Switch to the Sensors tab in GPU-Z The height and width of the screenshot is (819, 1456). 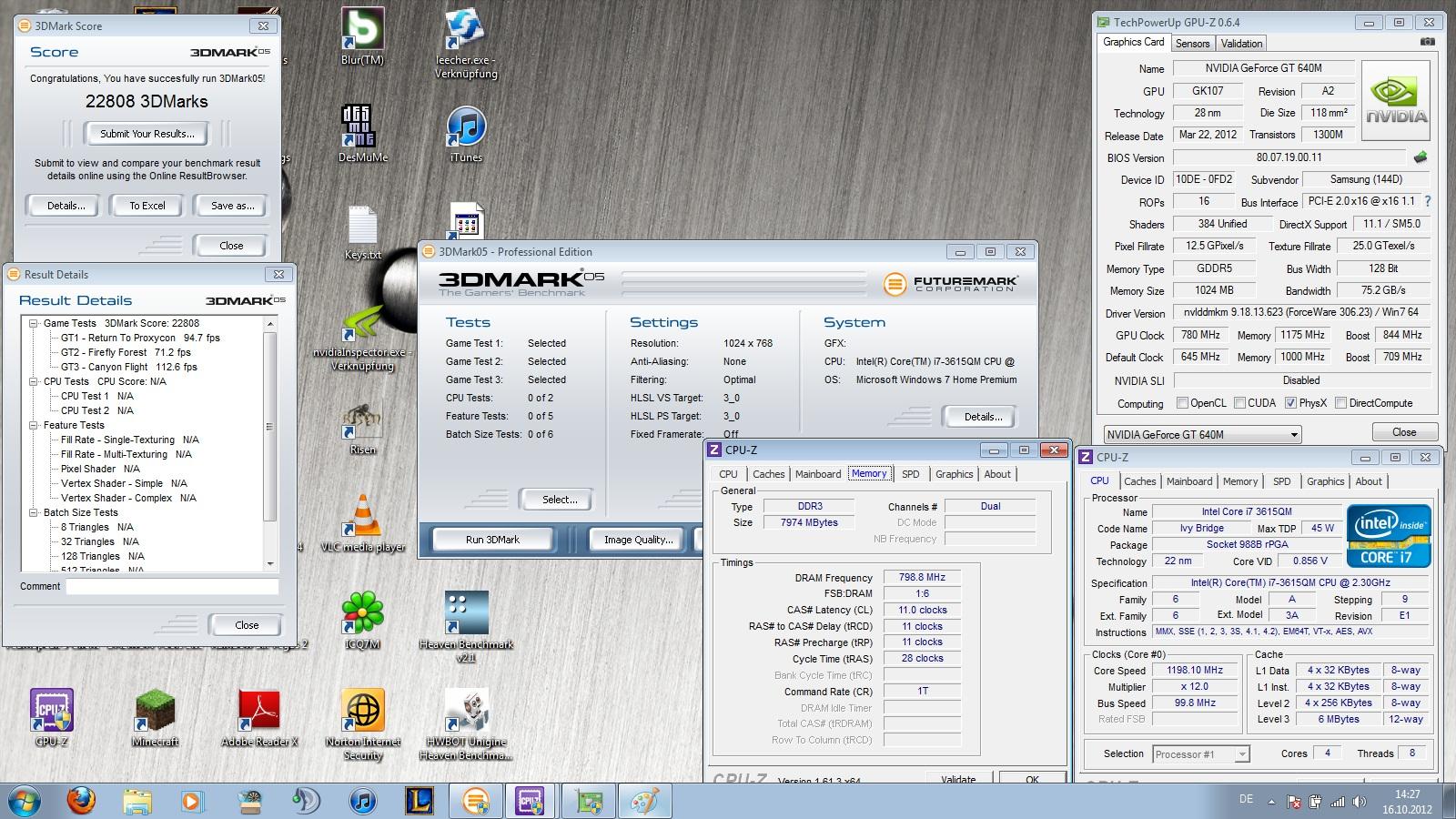point(1192,43)
